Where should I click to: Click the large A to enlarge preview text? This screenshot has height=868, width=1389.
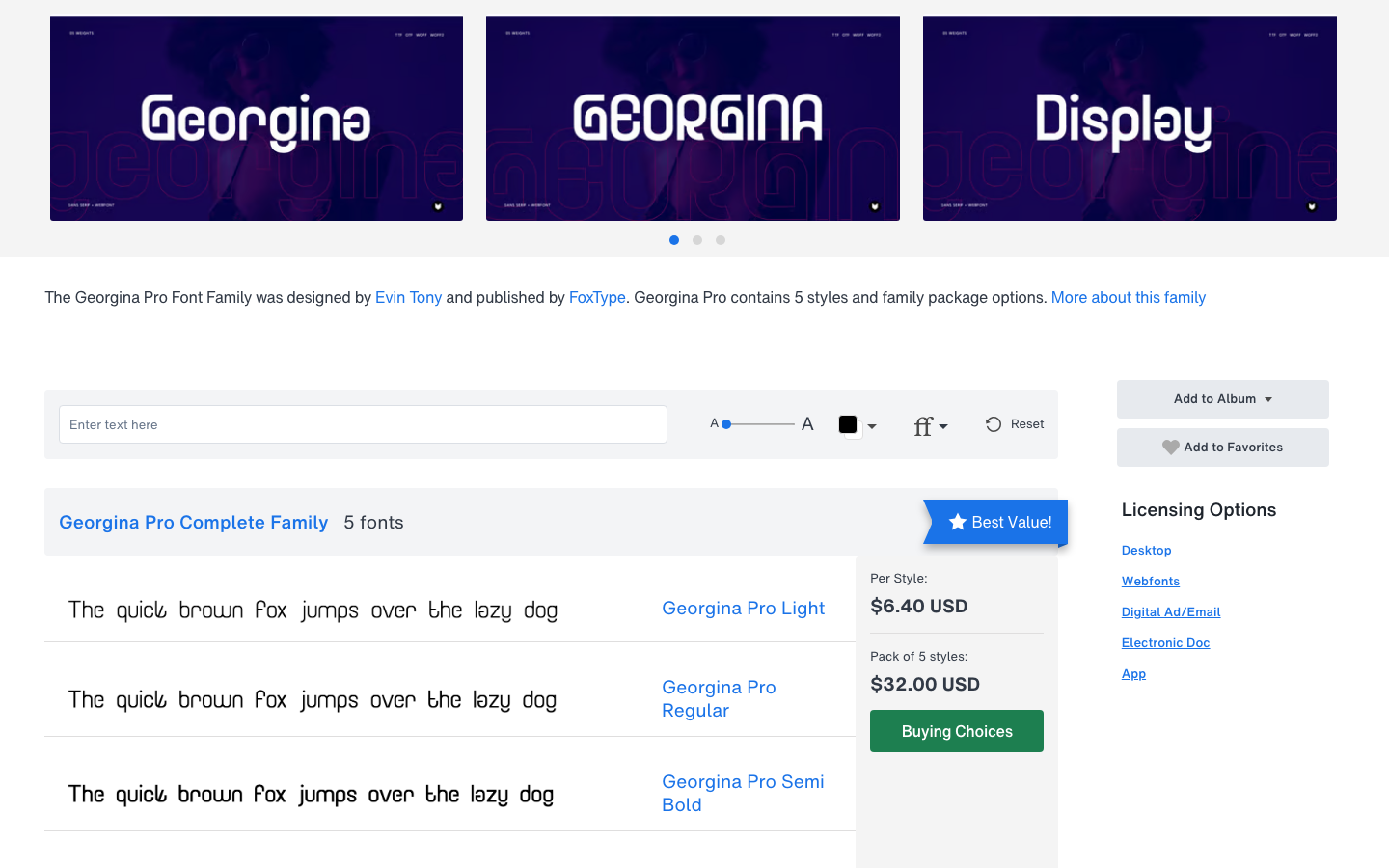(807, 423)
